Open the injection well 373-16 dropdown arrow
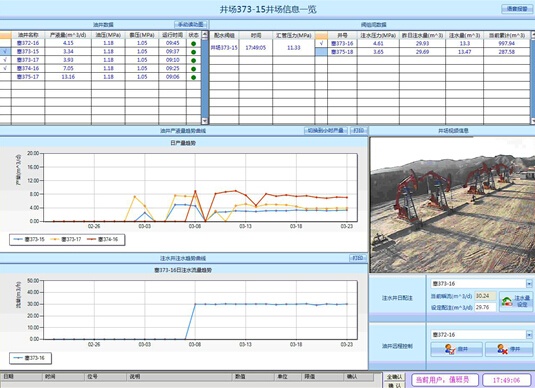535x388 pixels. 529,284
